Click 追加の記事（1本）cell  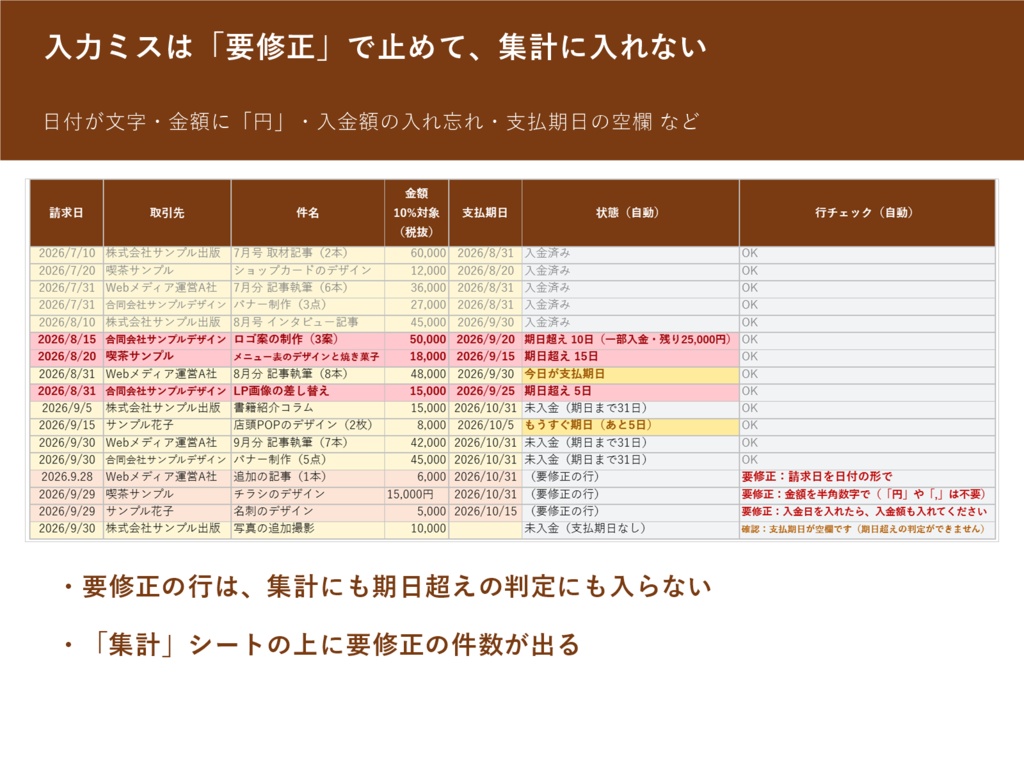(x=308, y=477)
